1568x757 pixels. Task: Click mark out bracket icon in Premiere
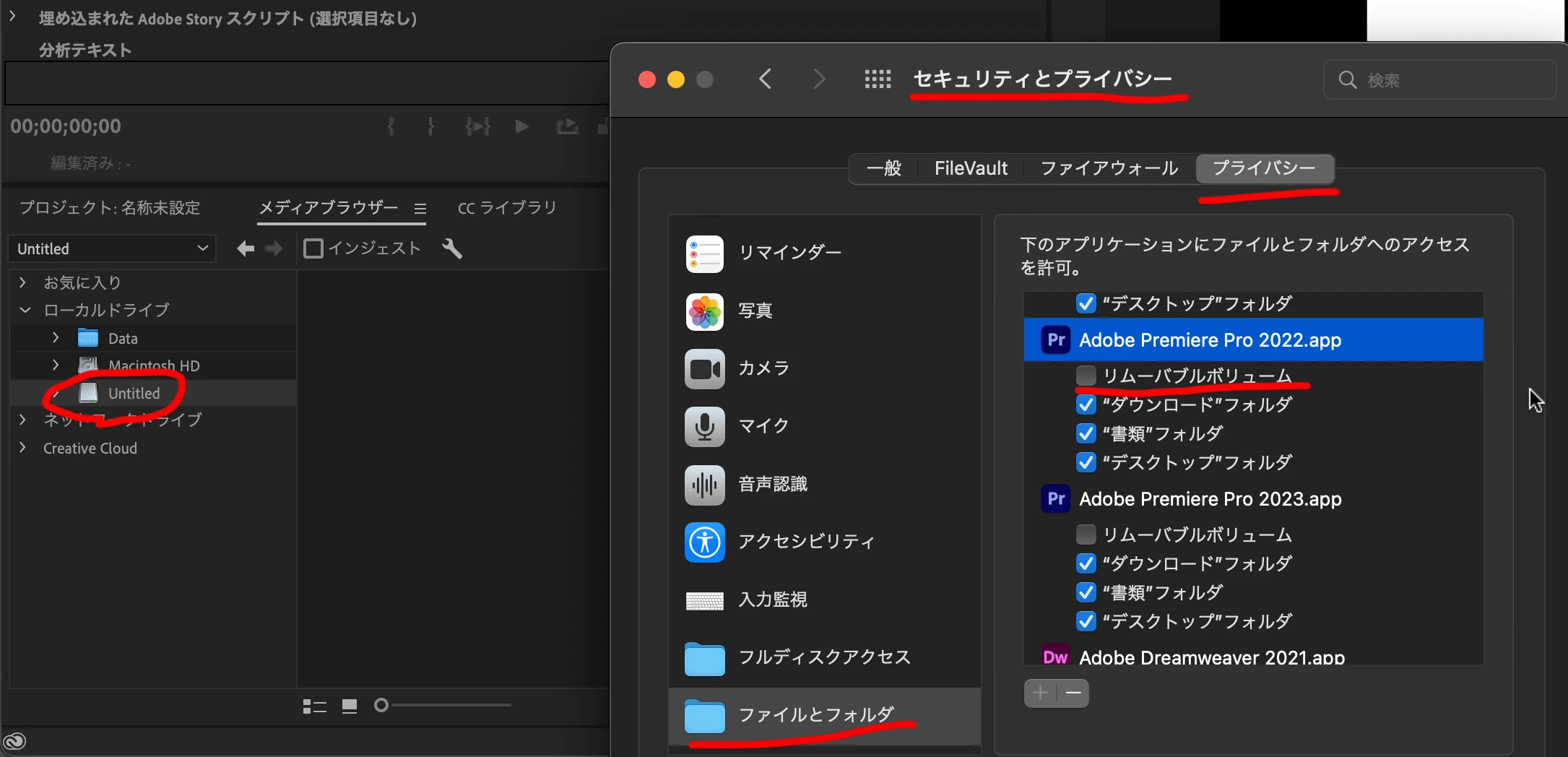click(431, 127)
